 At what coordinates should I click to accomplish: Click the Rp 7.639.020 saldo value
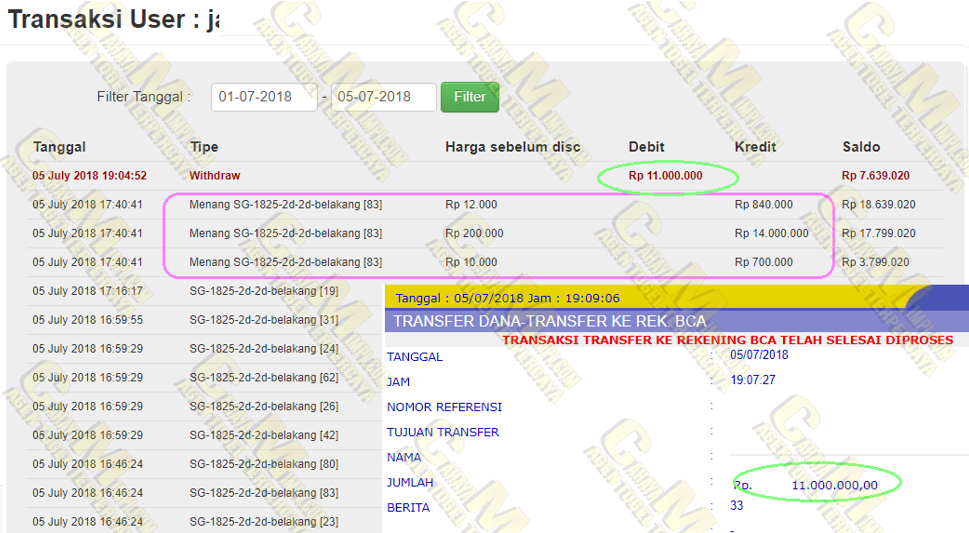tap(875, 176)
